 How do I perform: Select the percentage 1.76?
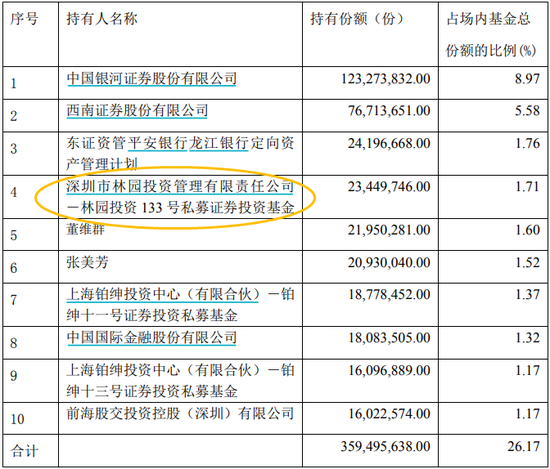pyautogui.click(x=527, y=143)
